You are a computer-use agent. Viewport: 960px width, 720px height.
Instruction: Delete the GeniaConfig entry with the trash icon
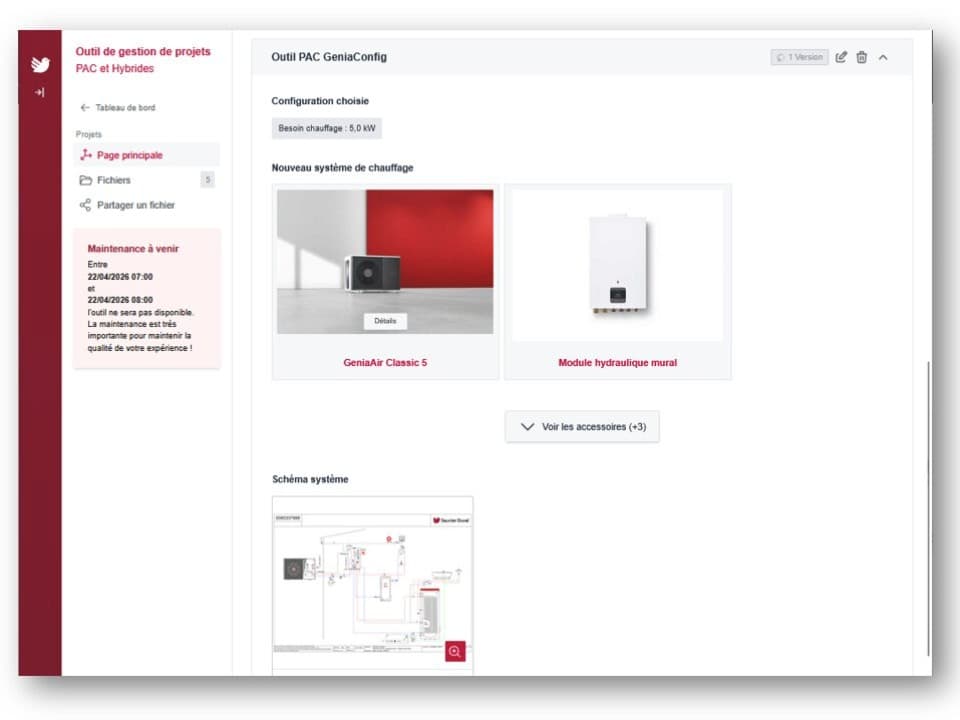861,57
